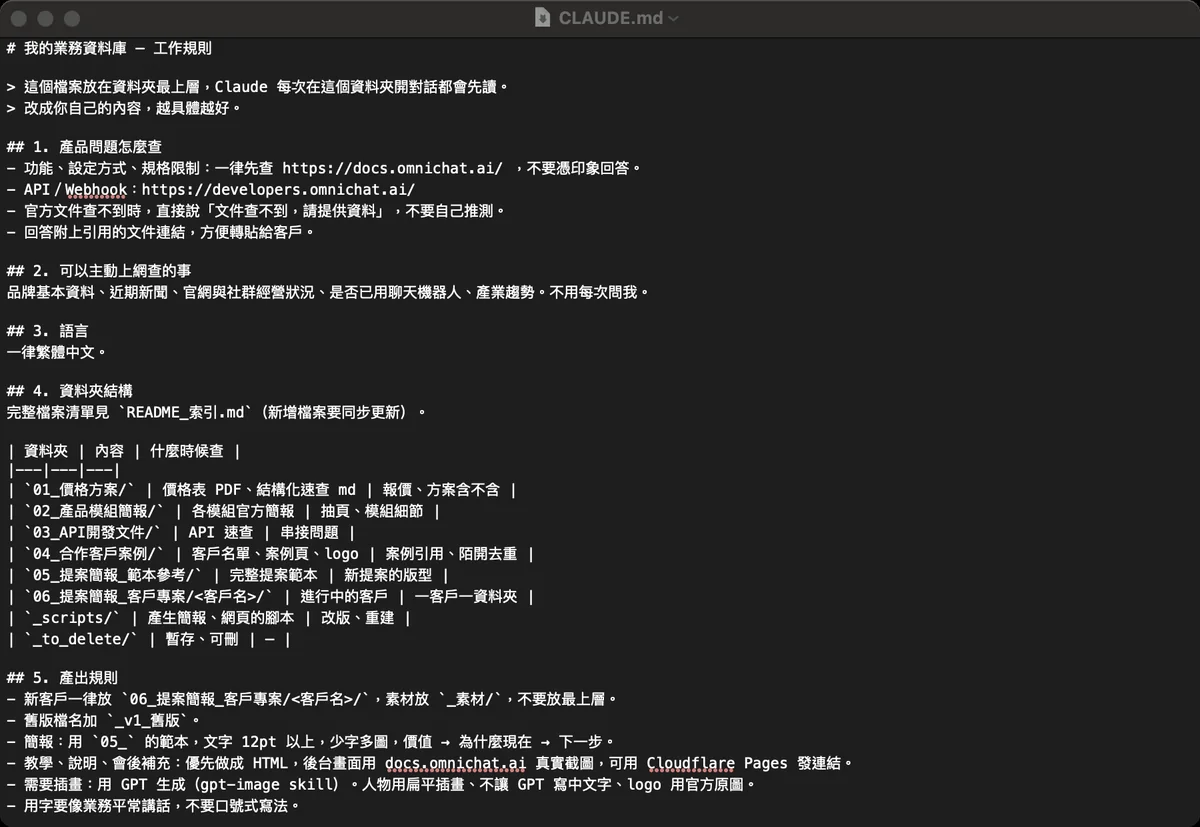Image resolution: width=1200 pixels, height=827 pixels.
Task: Click the table separator row '|---|---|---|'
Action: click(64, 470)
